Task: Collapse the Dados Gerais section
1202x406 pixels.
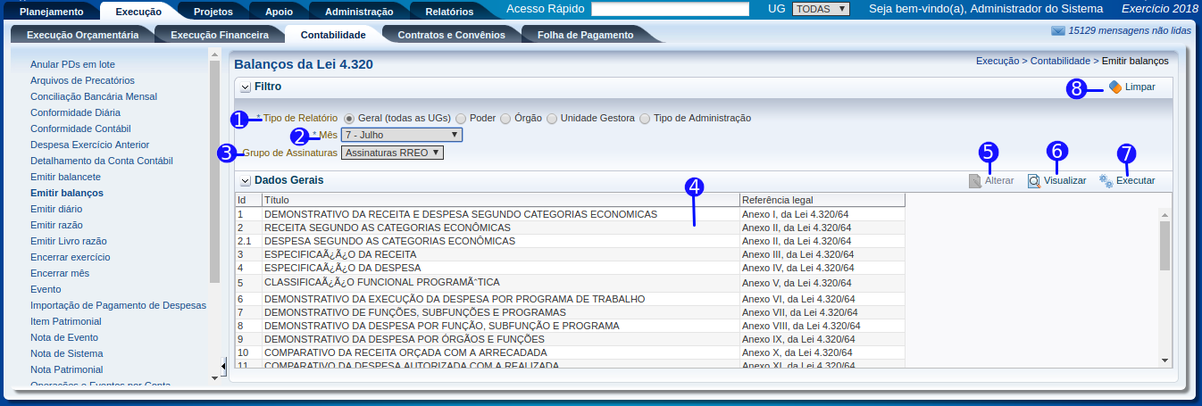Action: pyautogui.click(x=244, y=181)
